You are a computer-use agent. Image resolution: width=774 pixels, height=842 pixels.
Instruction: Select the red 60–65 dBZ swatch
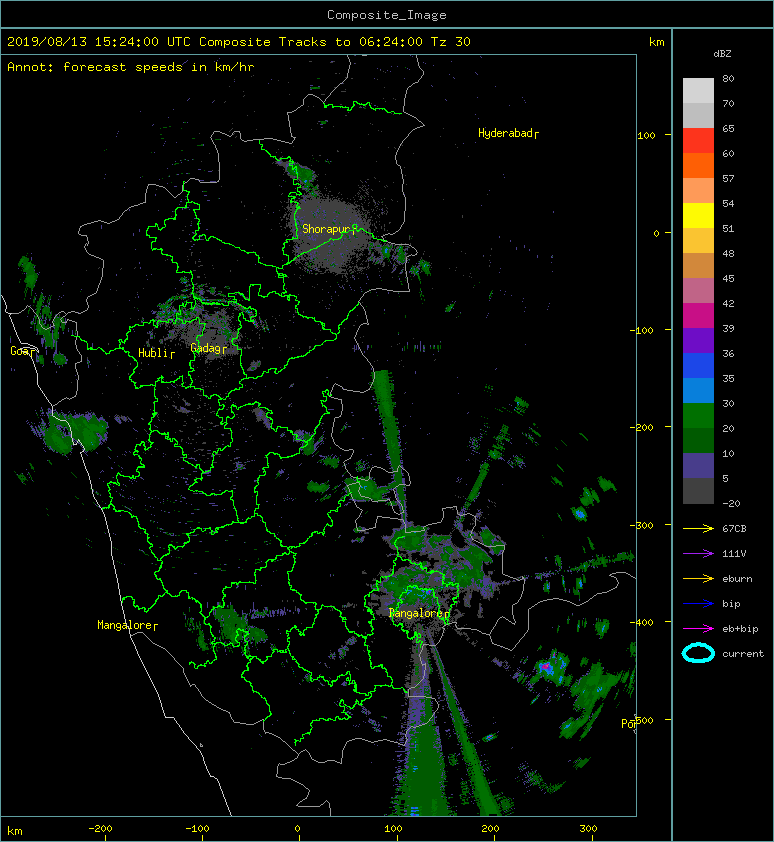tap(698, 140)
